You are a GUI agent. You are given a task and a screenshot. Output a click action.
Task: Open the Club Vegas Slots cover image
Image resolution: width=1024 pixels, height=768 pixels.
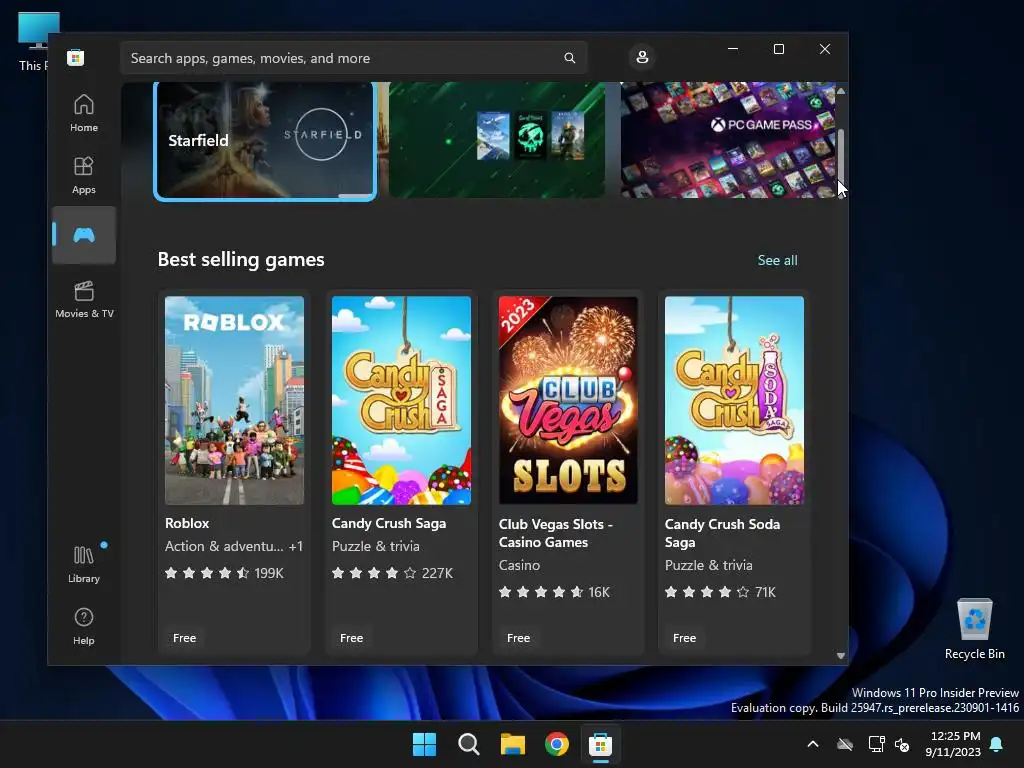(x=568, y=400)
